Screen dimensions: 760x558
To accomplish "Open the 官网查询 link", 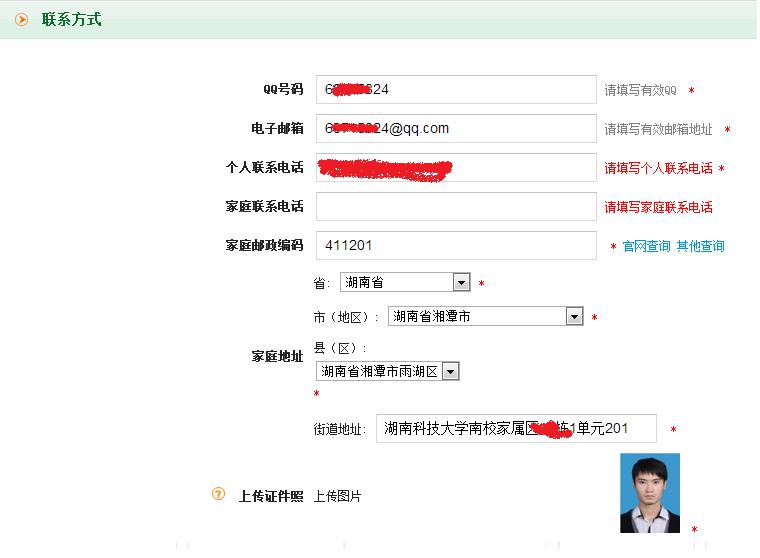I will pos(646,246).
